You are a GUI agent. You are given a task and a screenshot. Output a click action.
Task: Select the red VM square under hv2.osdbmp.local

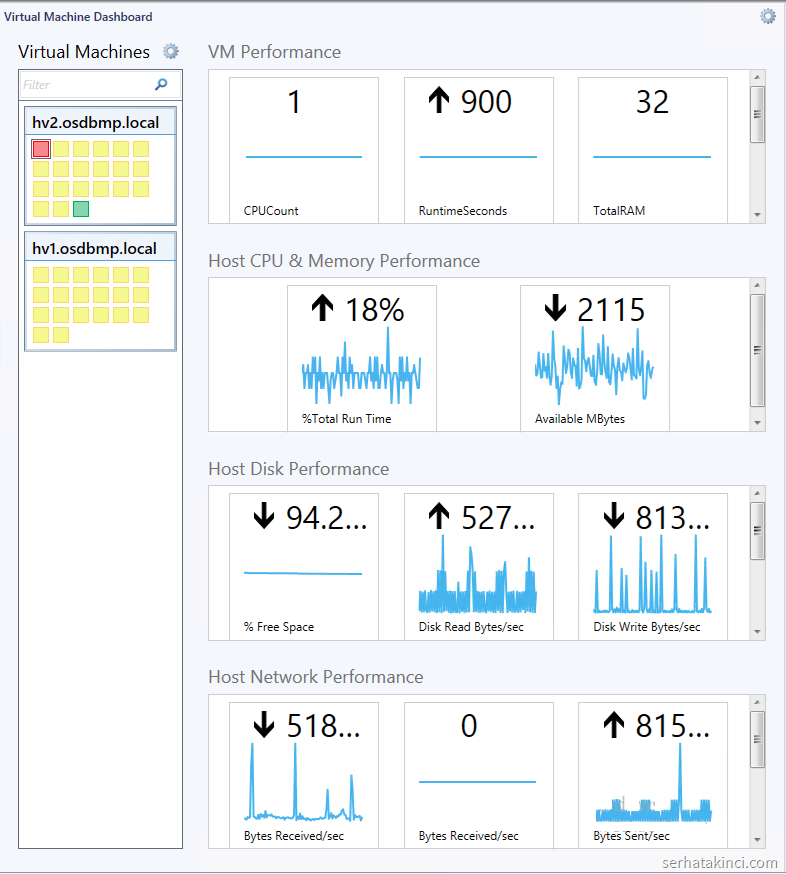tap(41, 149)
